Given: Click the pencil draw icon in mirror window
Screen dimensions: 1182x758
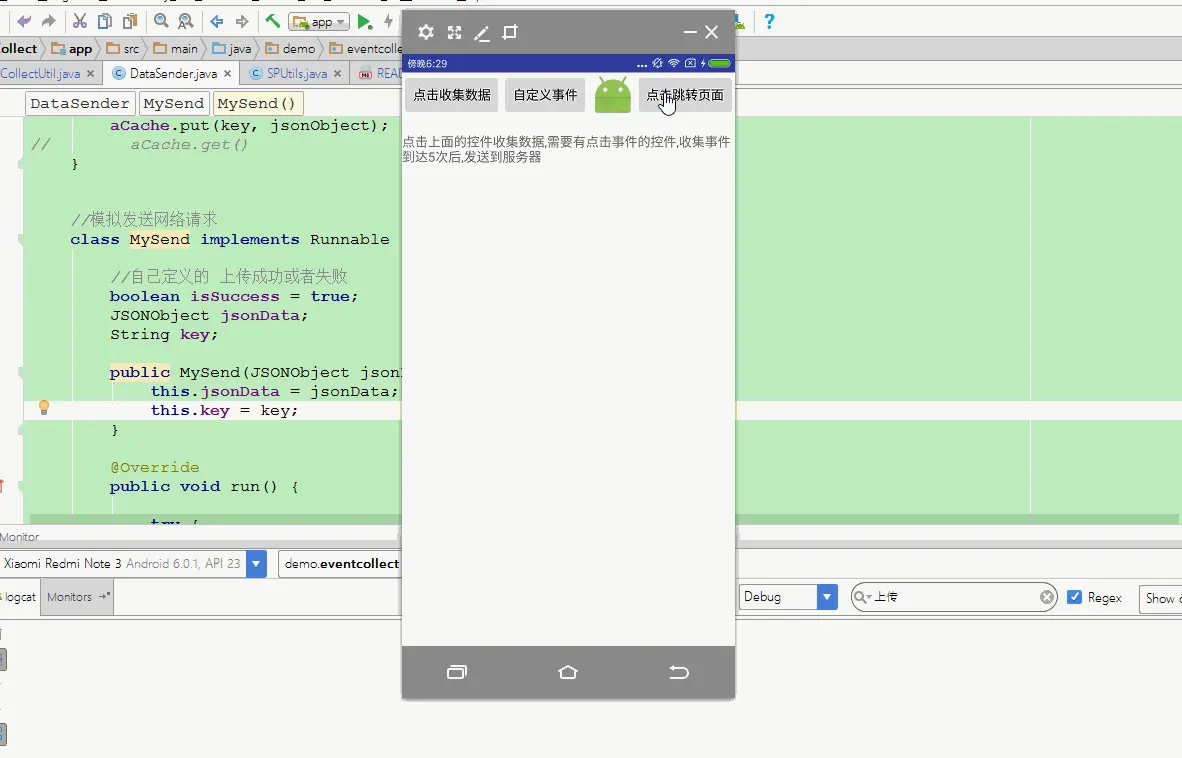Looking at the screenshot, I should point(482,32).
